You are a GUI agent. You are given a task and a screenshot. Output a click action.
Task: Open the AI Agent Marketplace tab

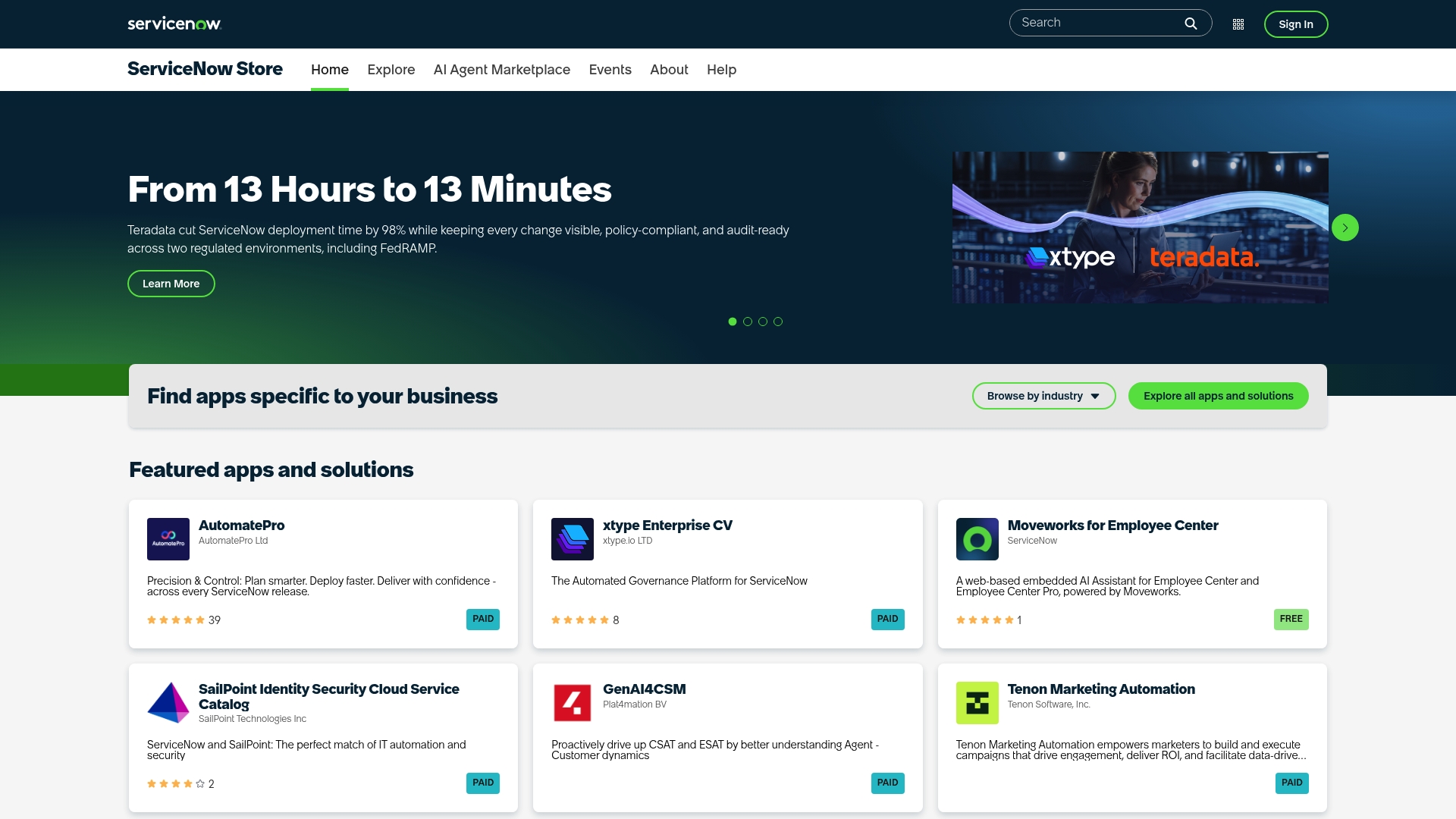tap(502, 70)
